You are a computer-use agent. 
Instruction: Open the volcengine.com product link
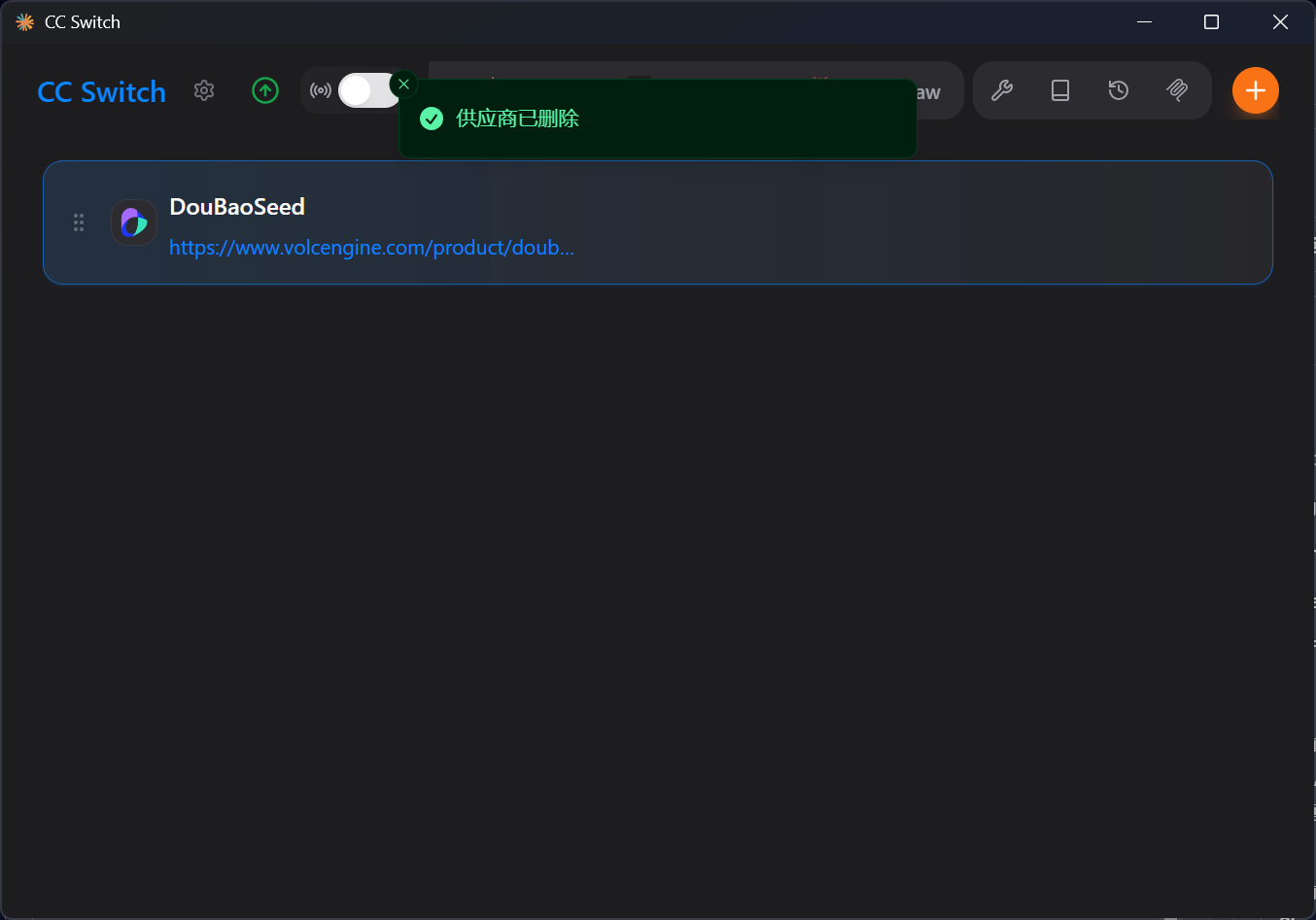[371, 248]
